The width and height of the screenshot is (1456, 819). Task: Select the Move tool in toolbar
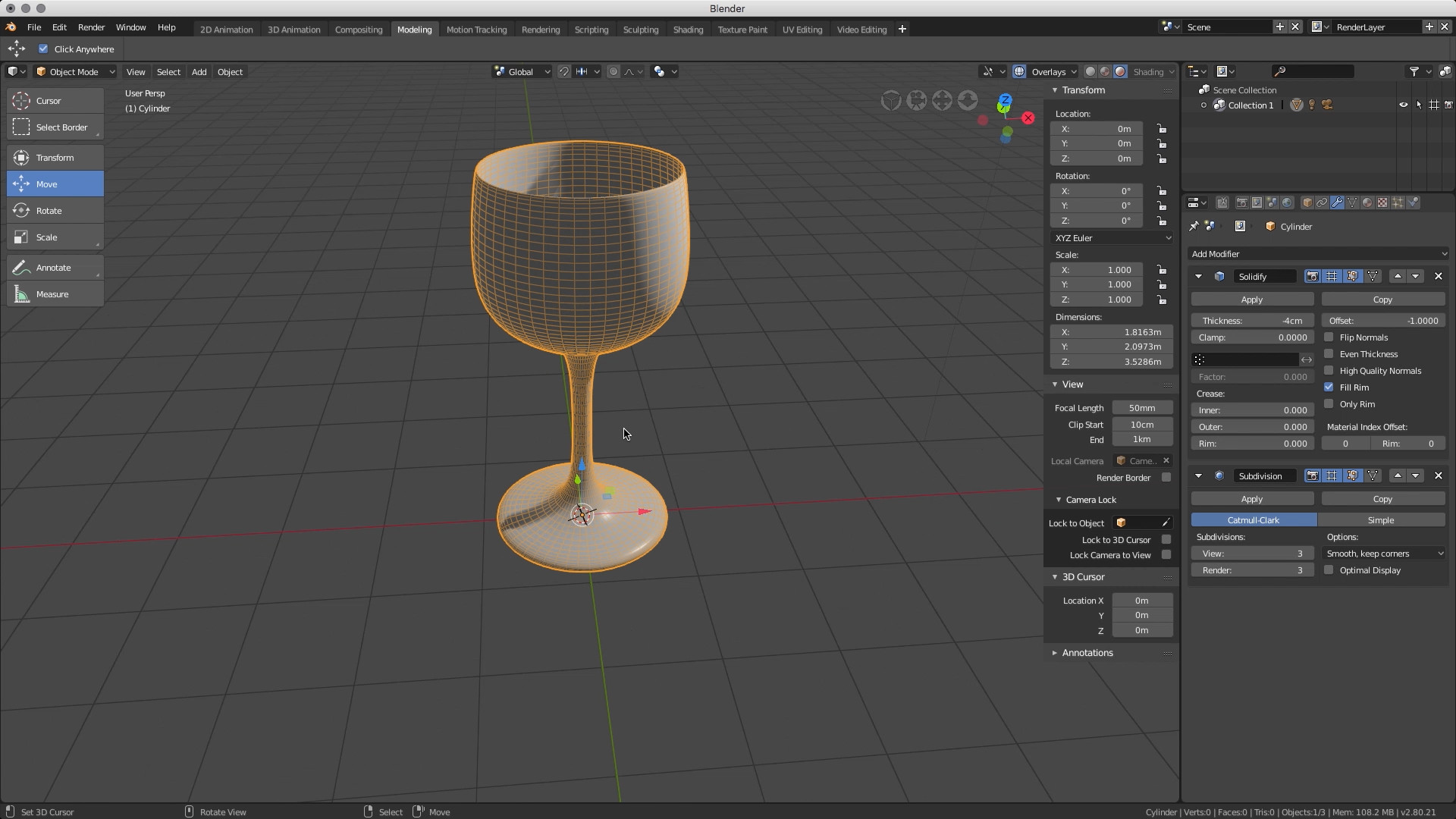(x=47, y=183)
